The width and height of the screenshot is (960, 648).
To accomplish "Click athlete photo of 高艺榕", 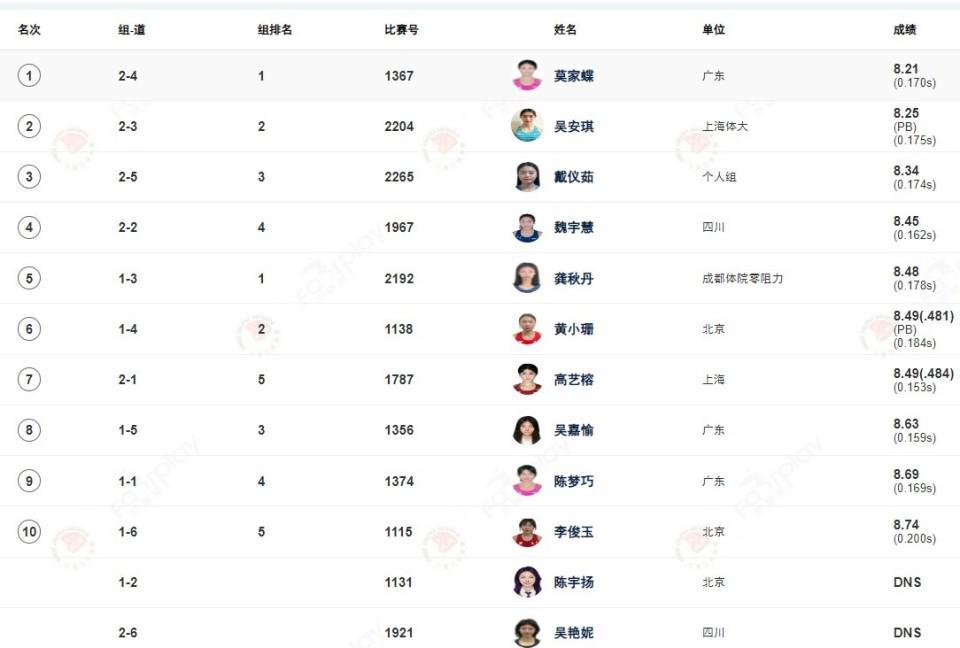I will (527, 379).
